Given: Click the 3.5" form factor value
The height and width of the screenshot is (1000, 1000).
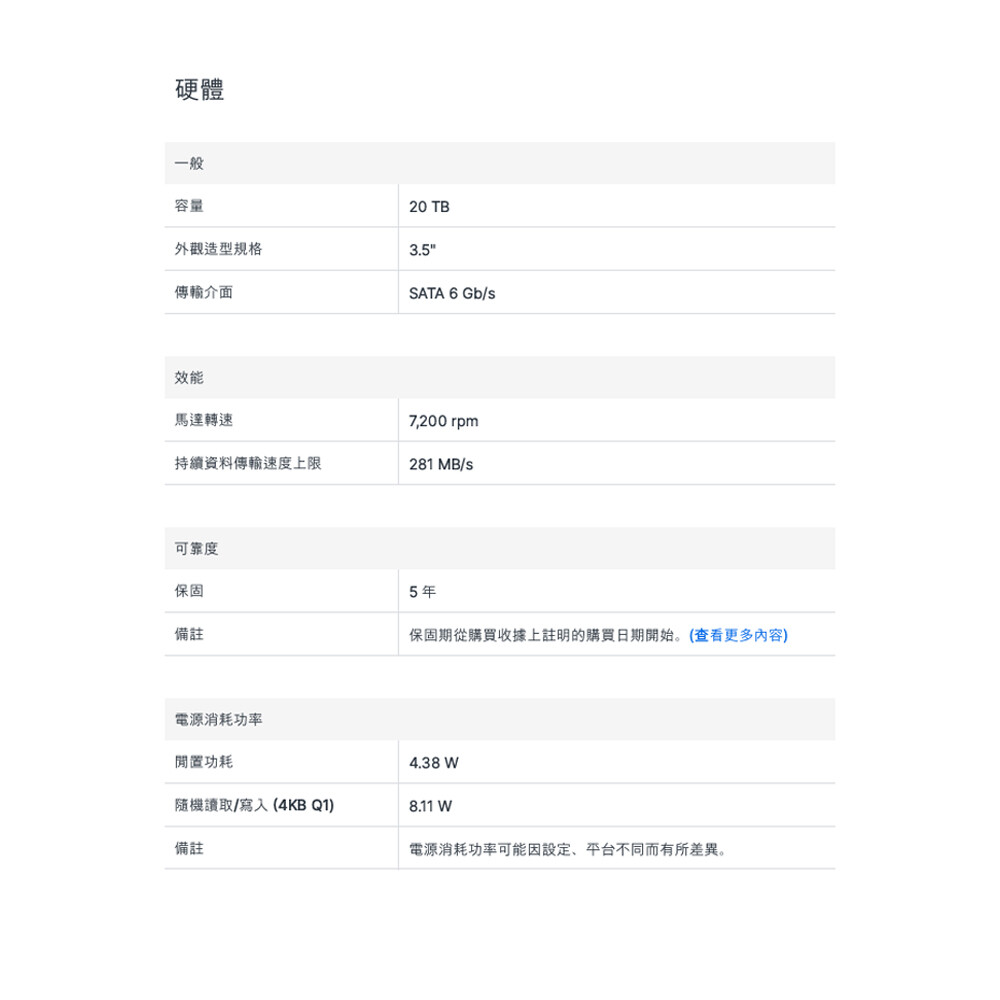Looking at the screenshot, I should 423,250.
